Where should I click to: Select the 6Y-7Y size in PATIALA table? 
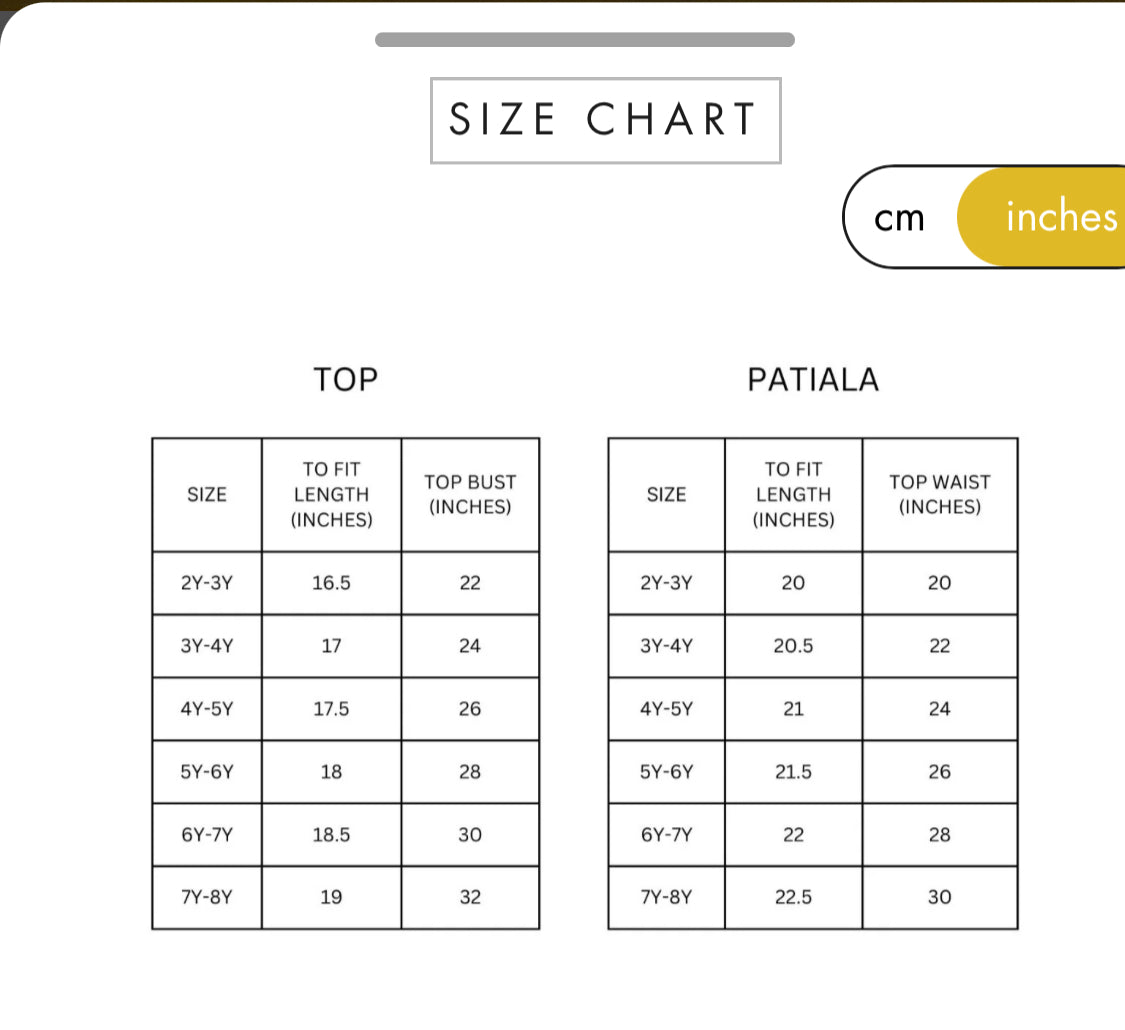(x=666, y=835)
